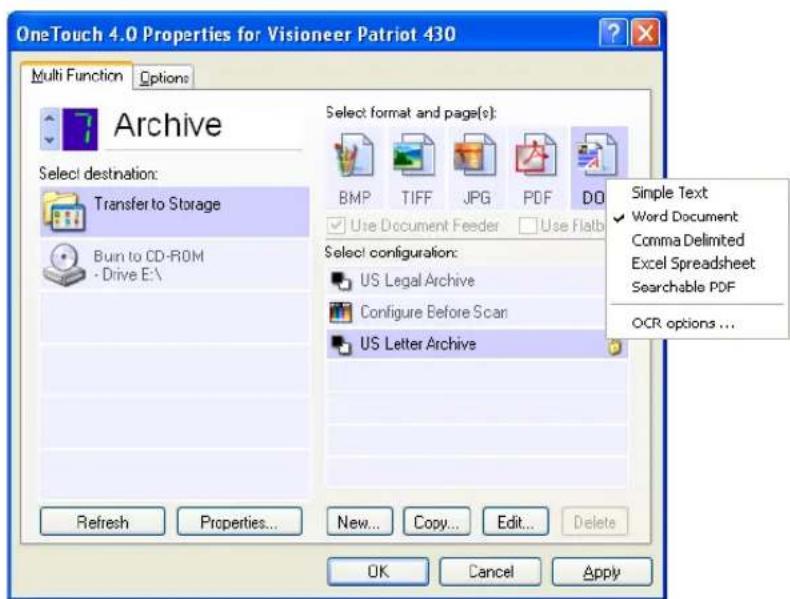Click the Configure Before Scan color icon

pos(340,312)
